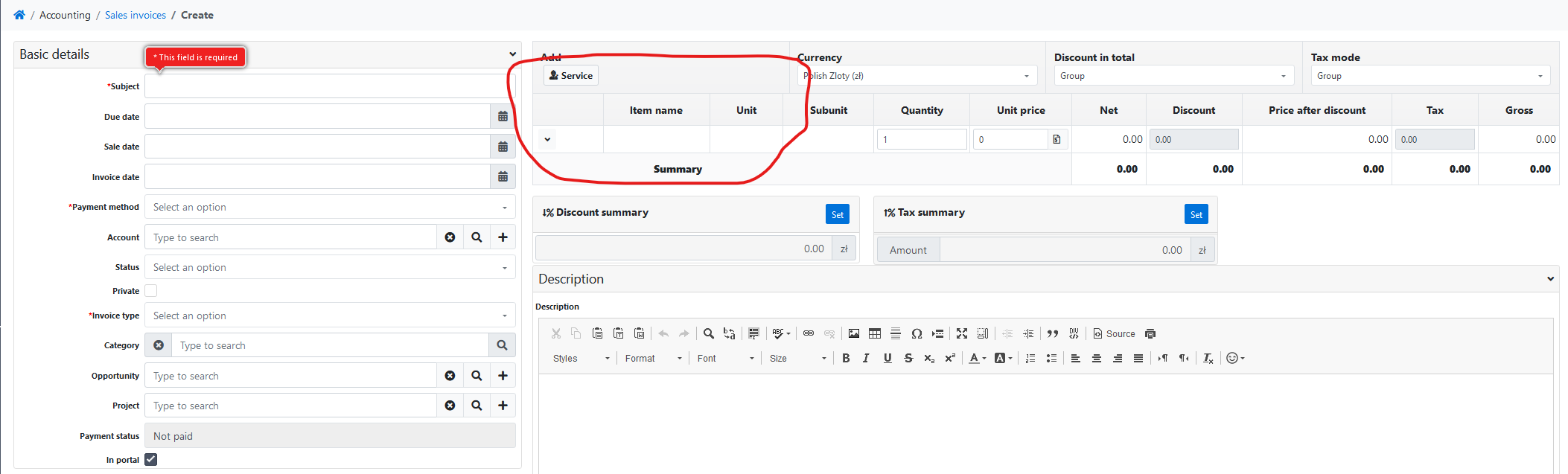Uncheck the In portal checkbox
Screen dimensions: 1568x474
[151, 459]
